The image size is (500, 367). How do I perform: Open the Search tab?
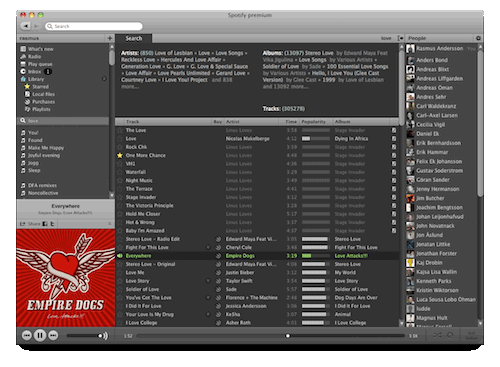point(134,38)
